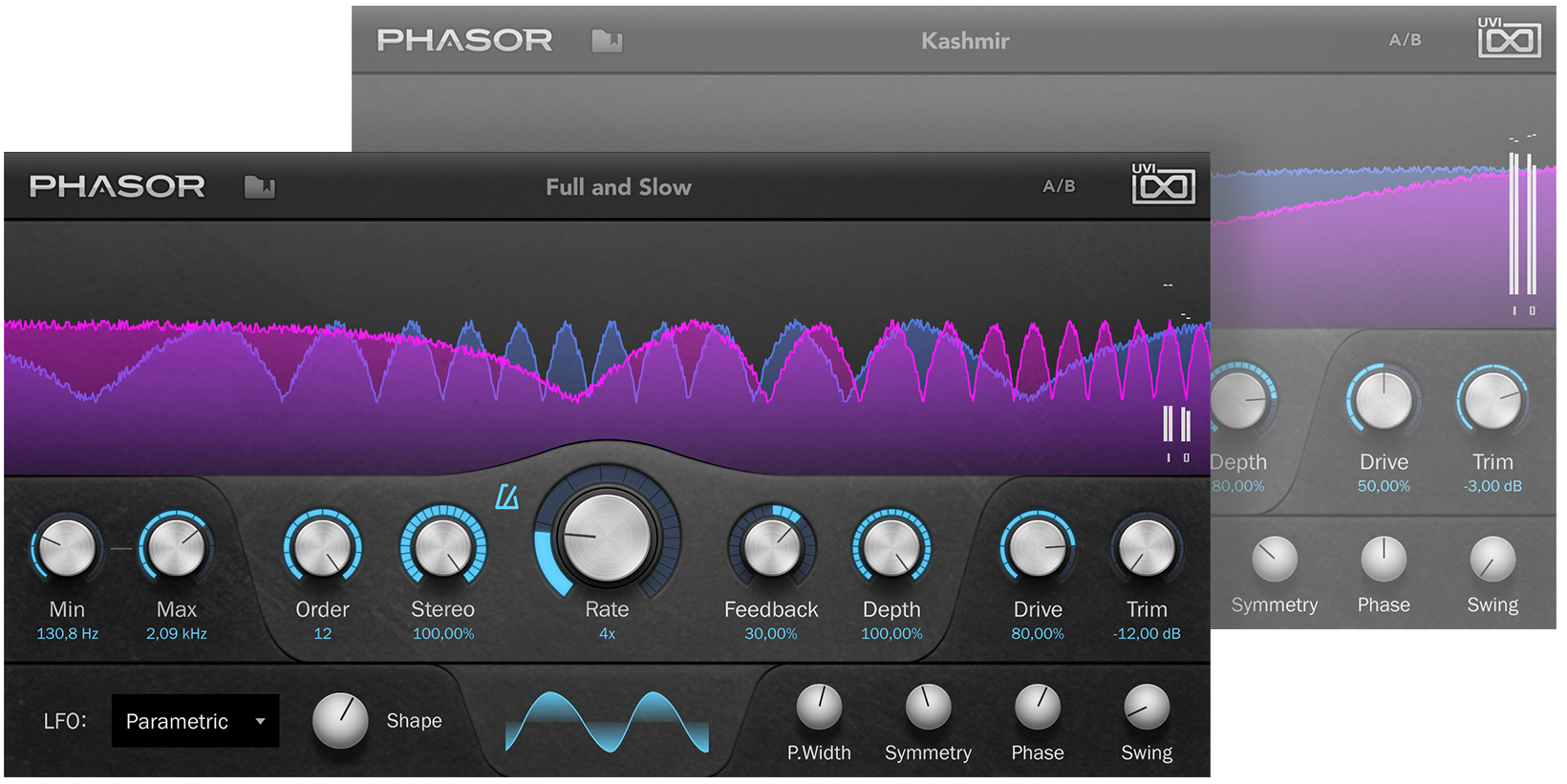
Task: Click the Order knob
Action: 323,547
